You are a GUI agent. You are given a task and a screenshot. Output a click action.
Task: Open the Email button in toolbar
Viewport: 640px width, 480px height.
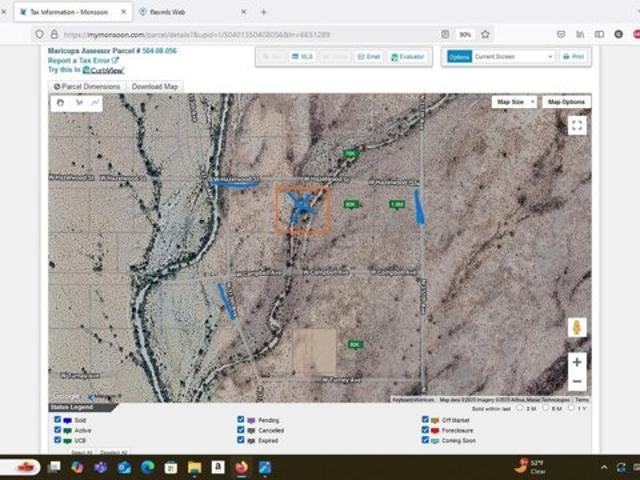[x=368, y=57]
